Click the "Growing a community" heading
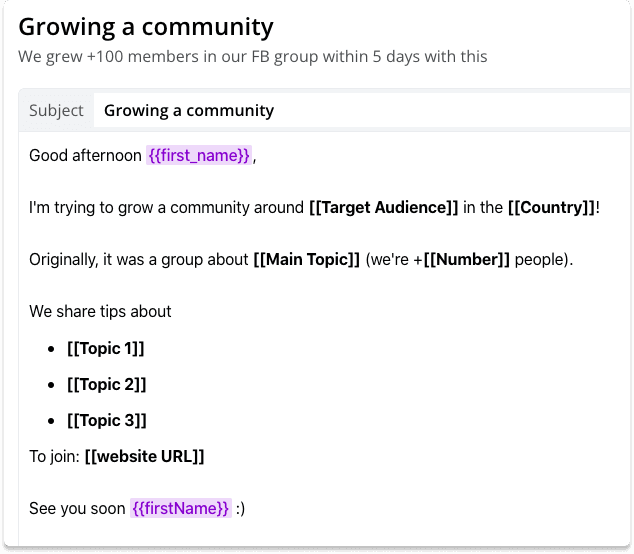634x554 pixels. coord(146,27)
